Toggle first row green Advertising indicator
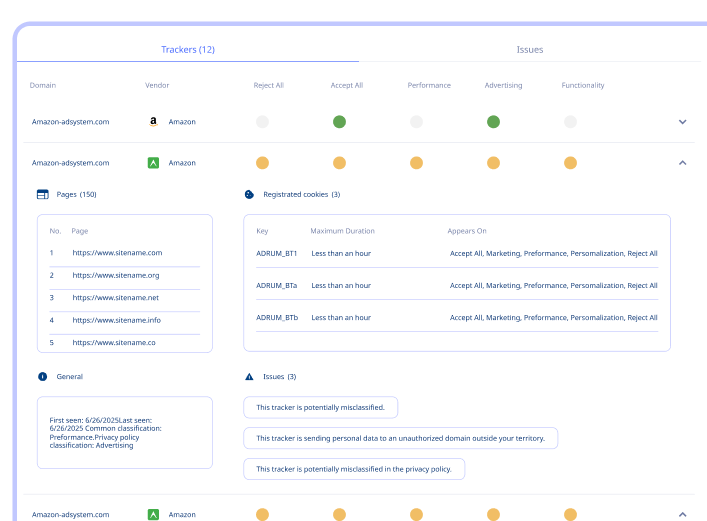The image size is (707, 521). [493, 122]
